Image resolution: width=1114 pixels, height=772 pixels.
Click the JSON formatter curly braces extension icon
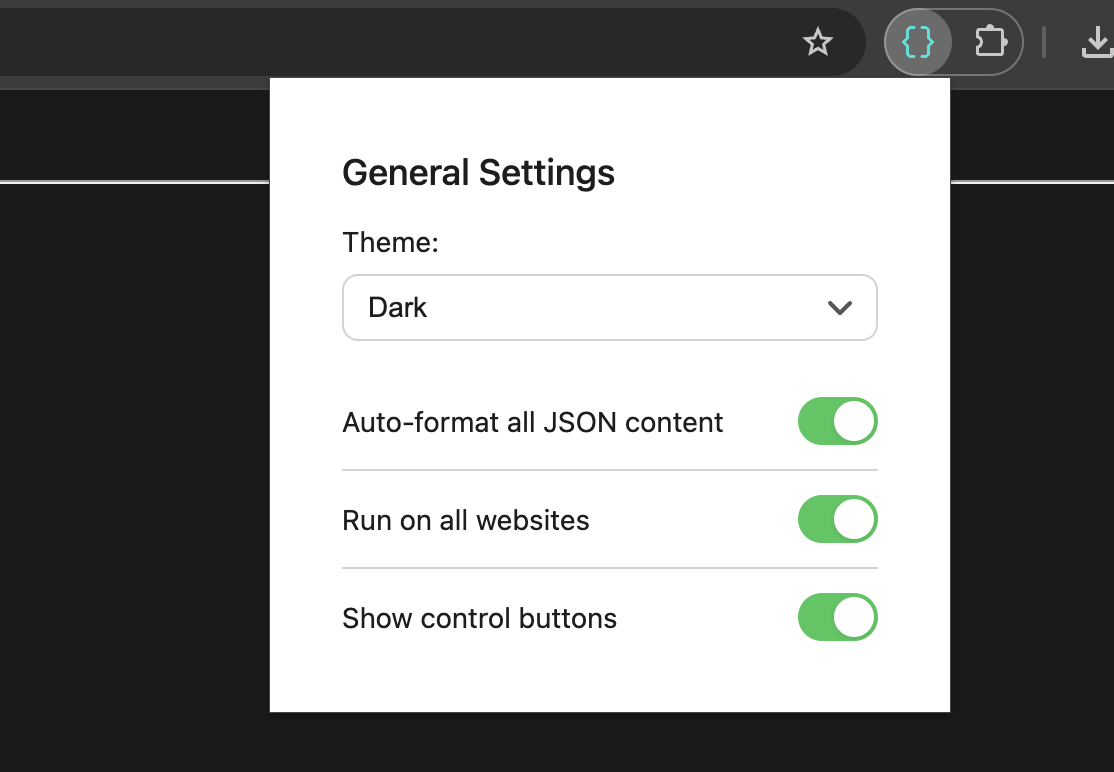click(918, 42)
